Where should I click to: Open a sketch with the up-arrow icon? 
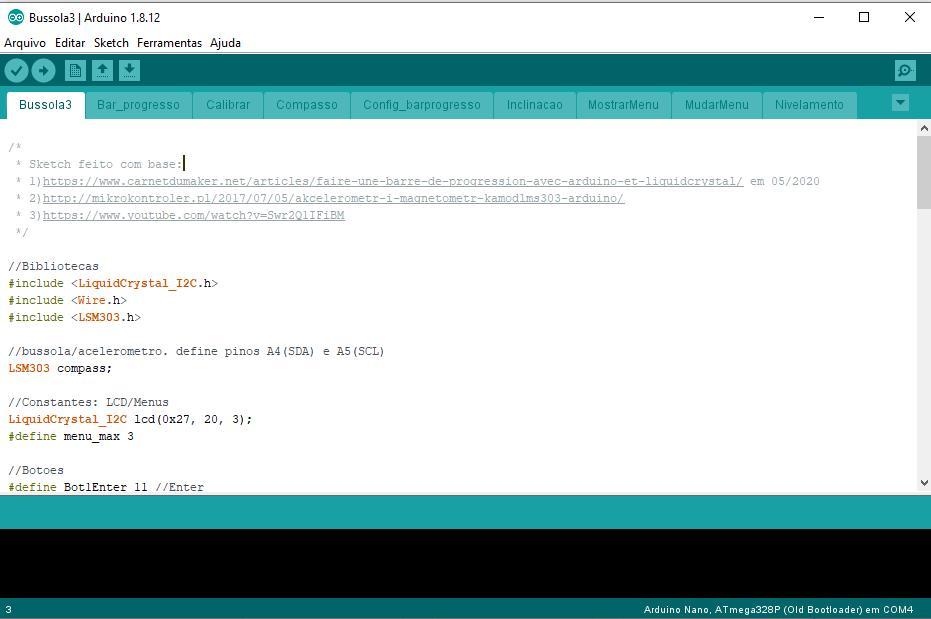102,71
